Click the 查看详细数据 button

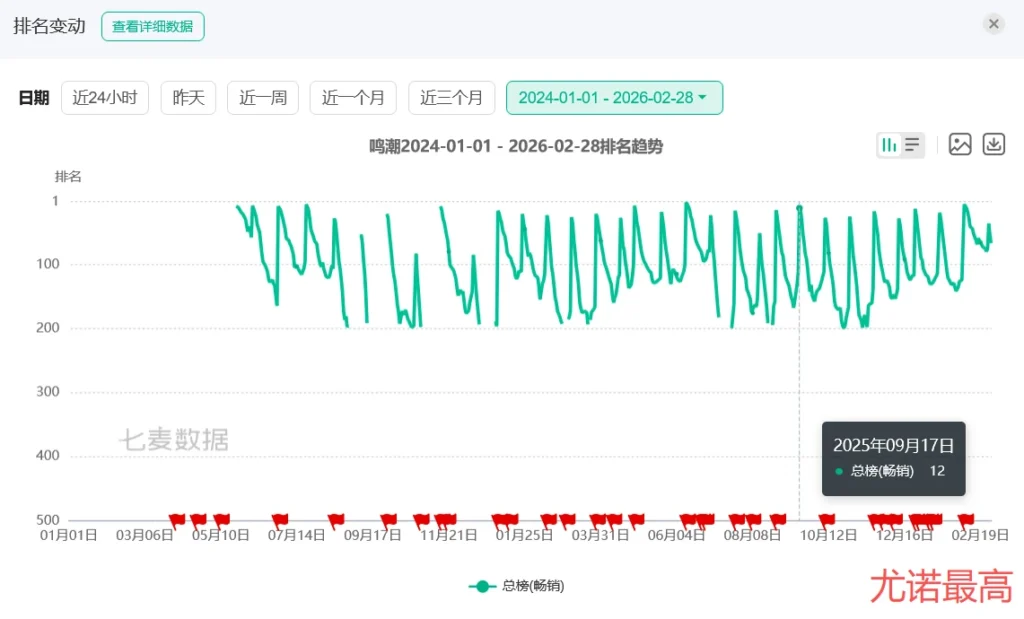(152, 27)
